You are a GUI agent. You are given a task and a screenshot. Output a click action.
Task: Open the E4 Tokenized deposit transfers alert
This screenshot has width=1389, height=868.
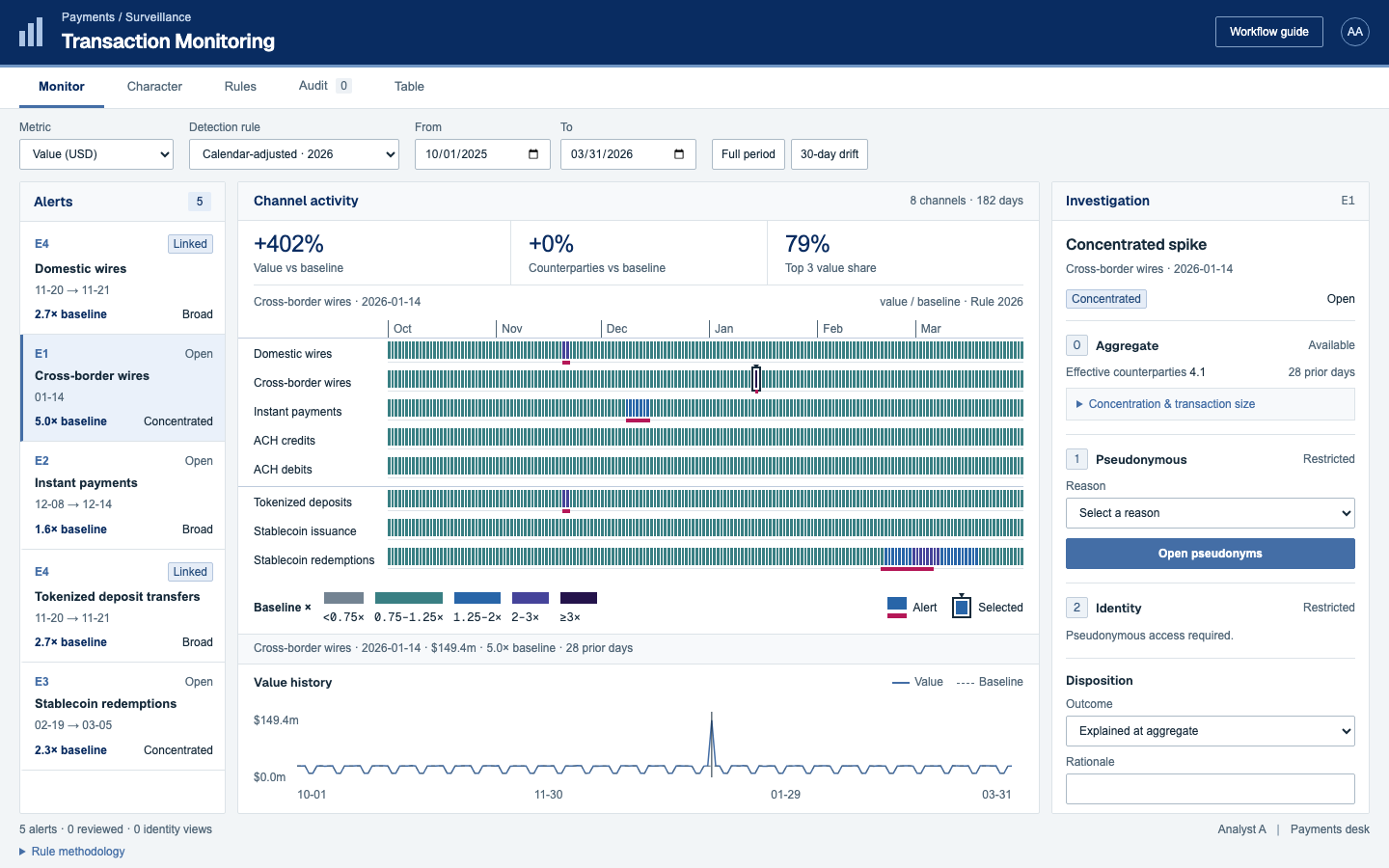coord(123,606)
